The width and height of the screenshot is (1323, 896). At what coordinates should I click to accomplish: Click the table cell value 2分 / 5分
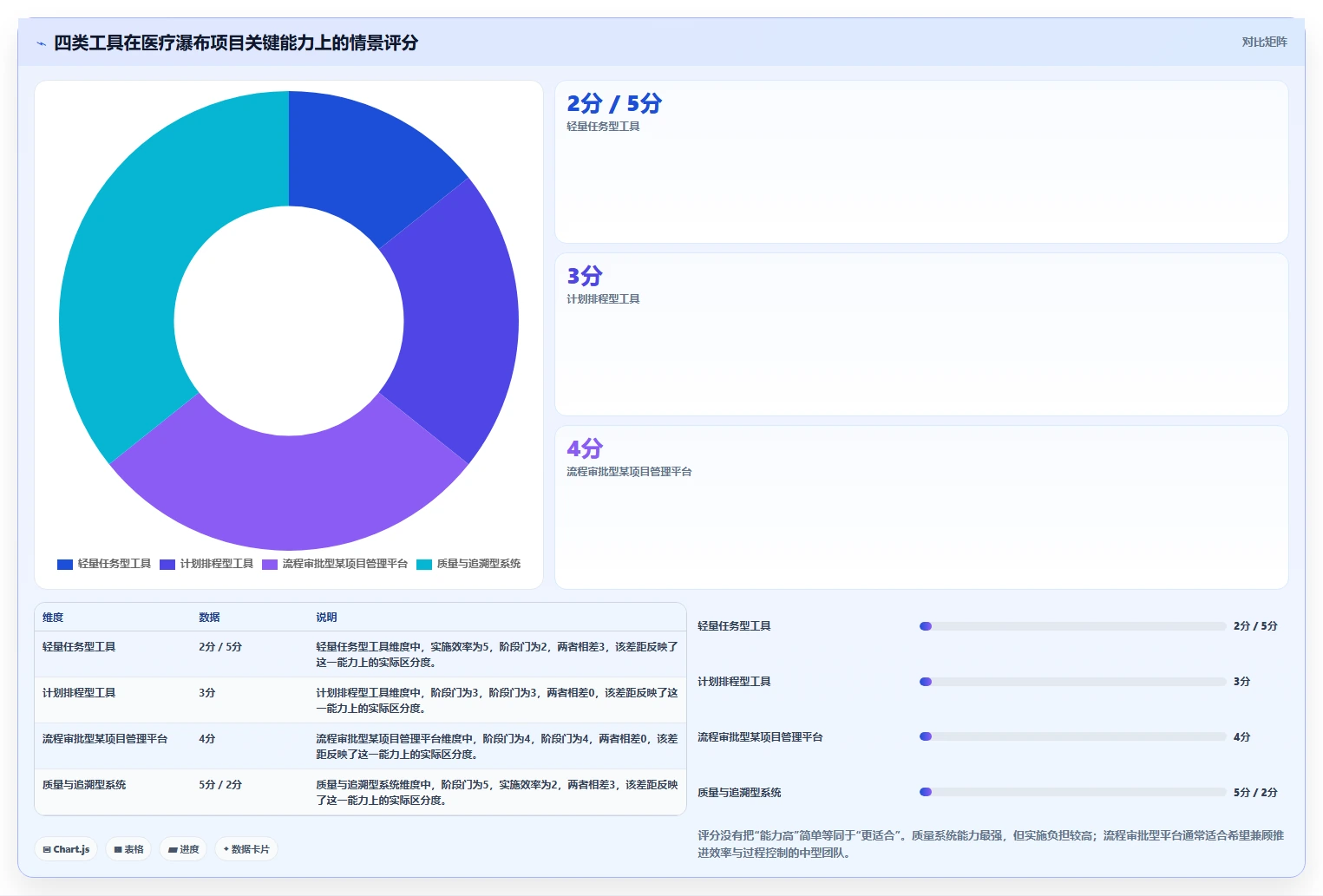tap(220, 647)
